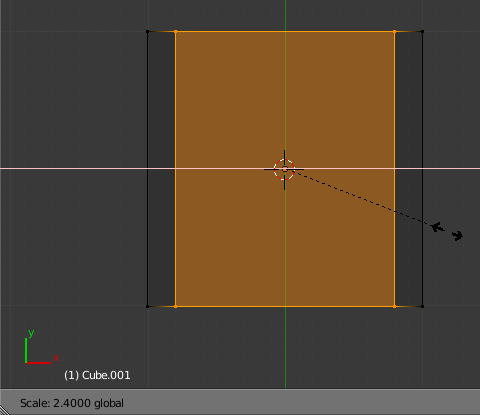
Task: Click the left black vertical edge
Action: (x=148, y=100)
